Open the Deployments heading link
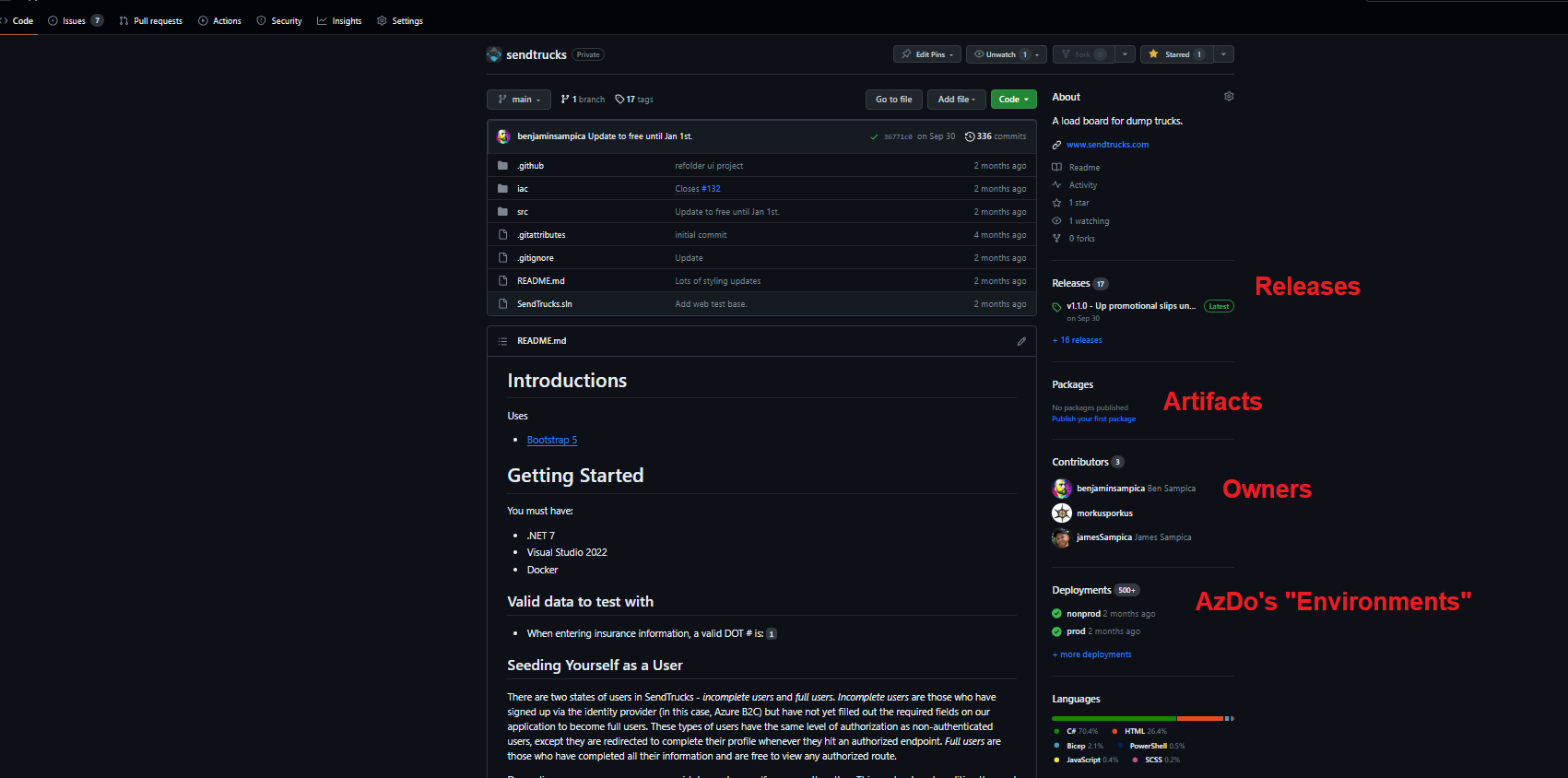1568x778 pixels. (x=1095, y=590)
